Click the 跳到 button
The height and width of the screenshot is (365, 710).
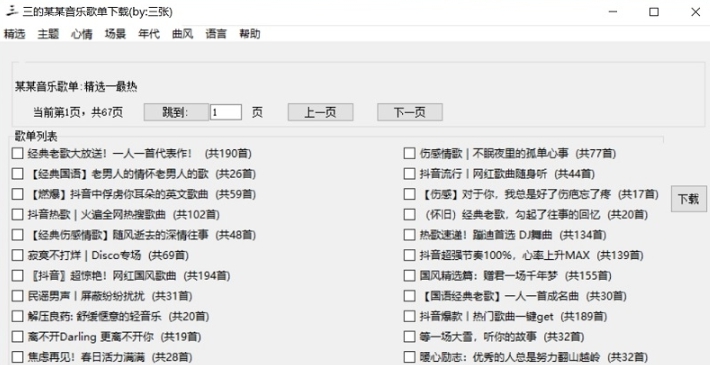[x=176, y=112]
